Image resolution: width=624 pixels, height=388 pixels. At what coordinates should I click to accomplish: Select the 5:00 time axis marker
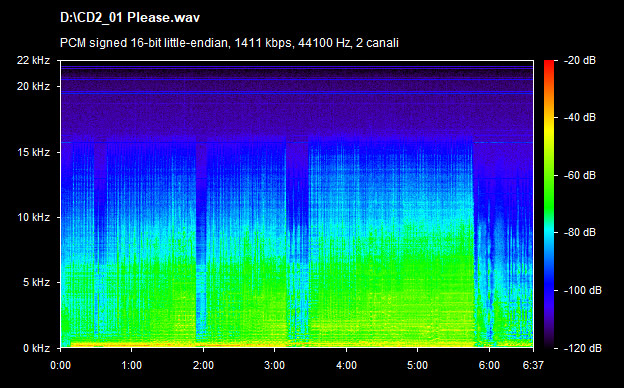pos(417,365)
